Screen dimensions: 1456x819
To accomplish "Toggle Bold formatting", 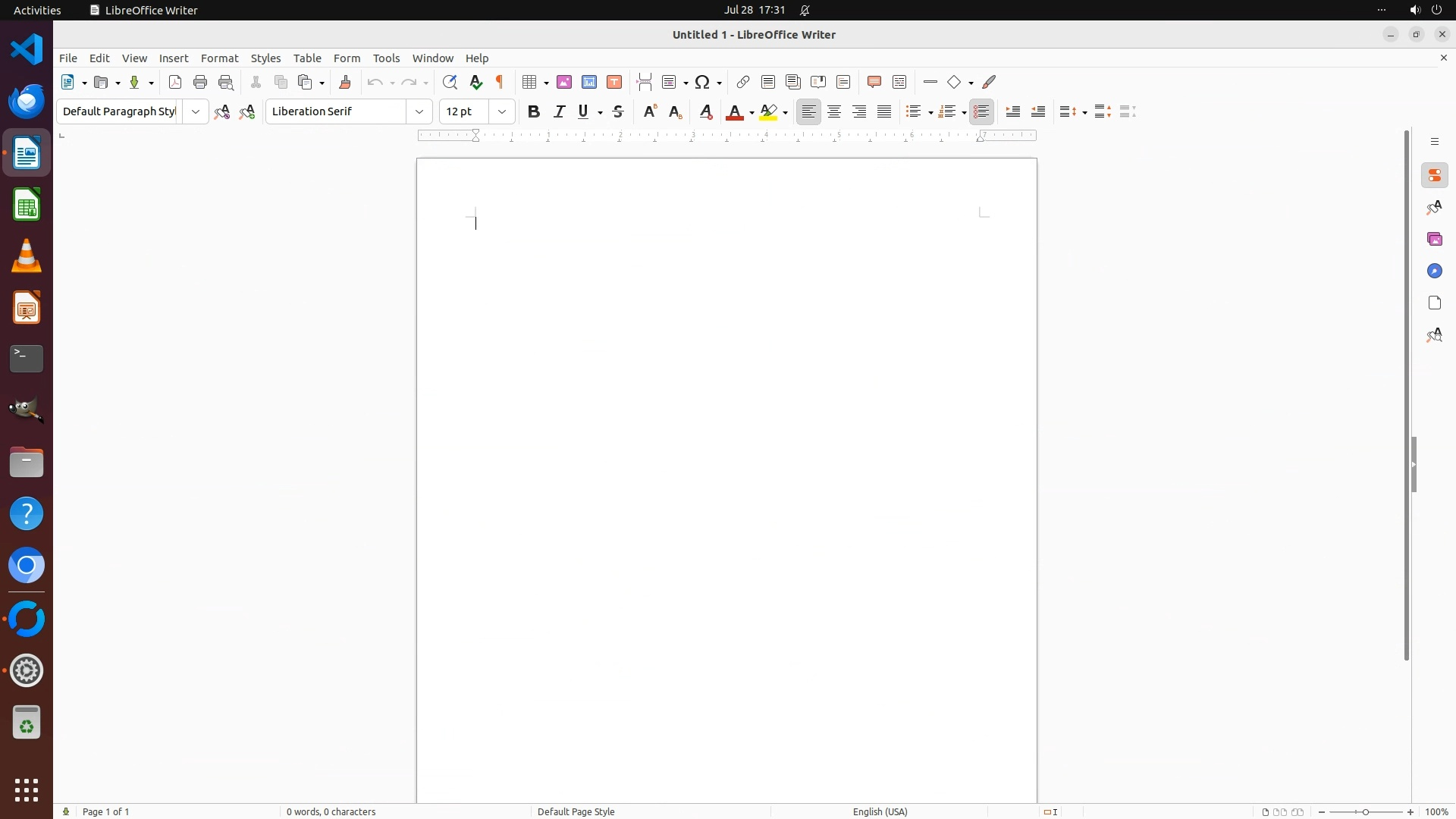I will click(x=534, y=111).
